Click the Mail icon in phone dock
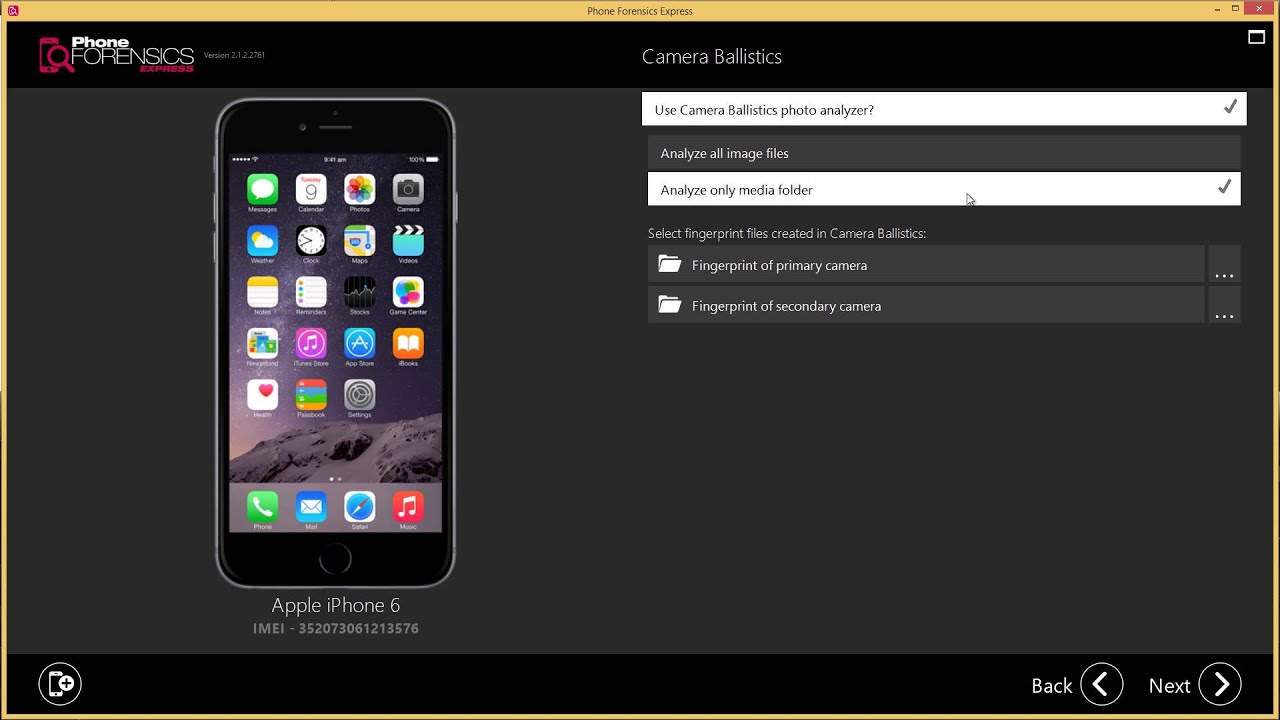The image size is (1280, 720). coord(311,507)
